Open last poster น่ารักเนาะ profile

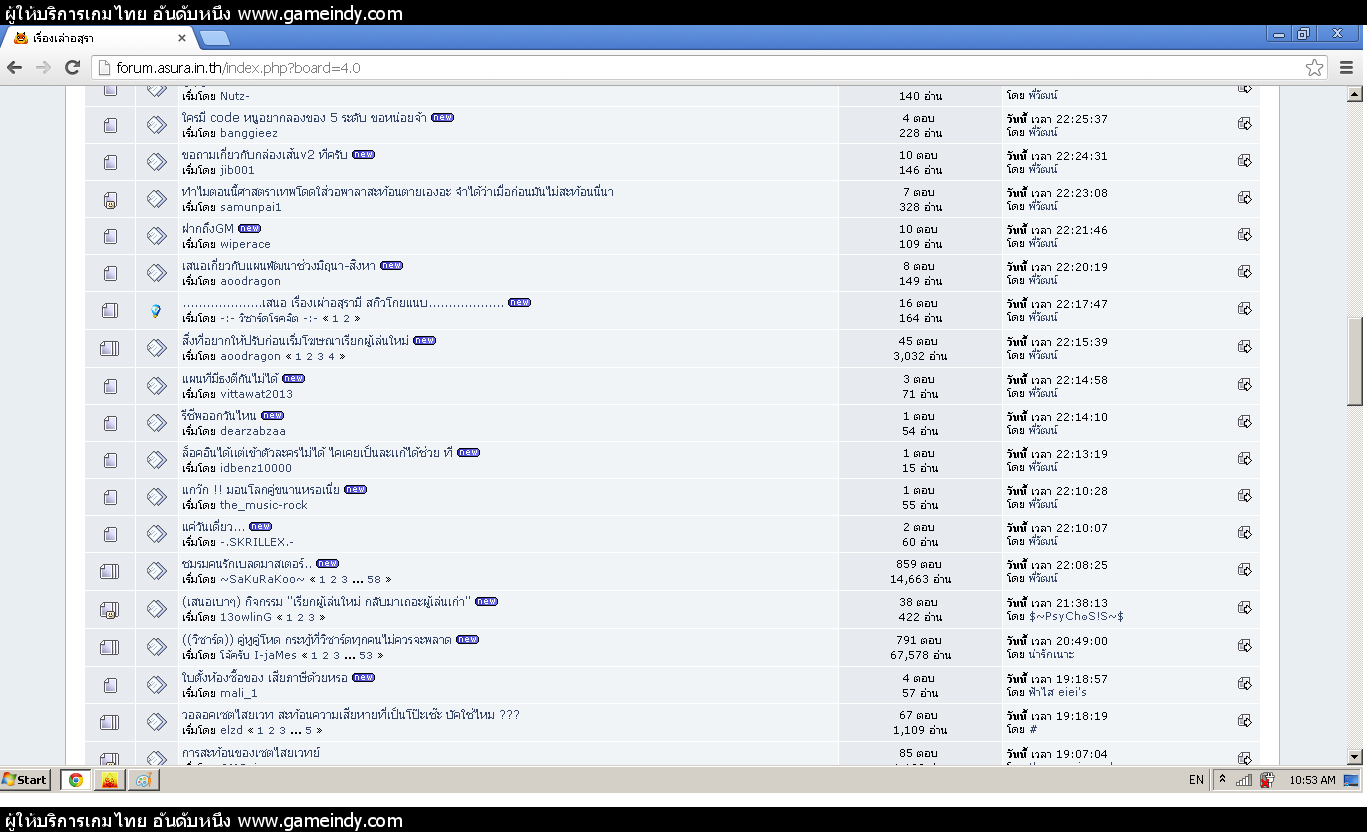(1052, 655)
